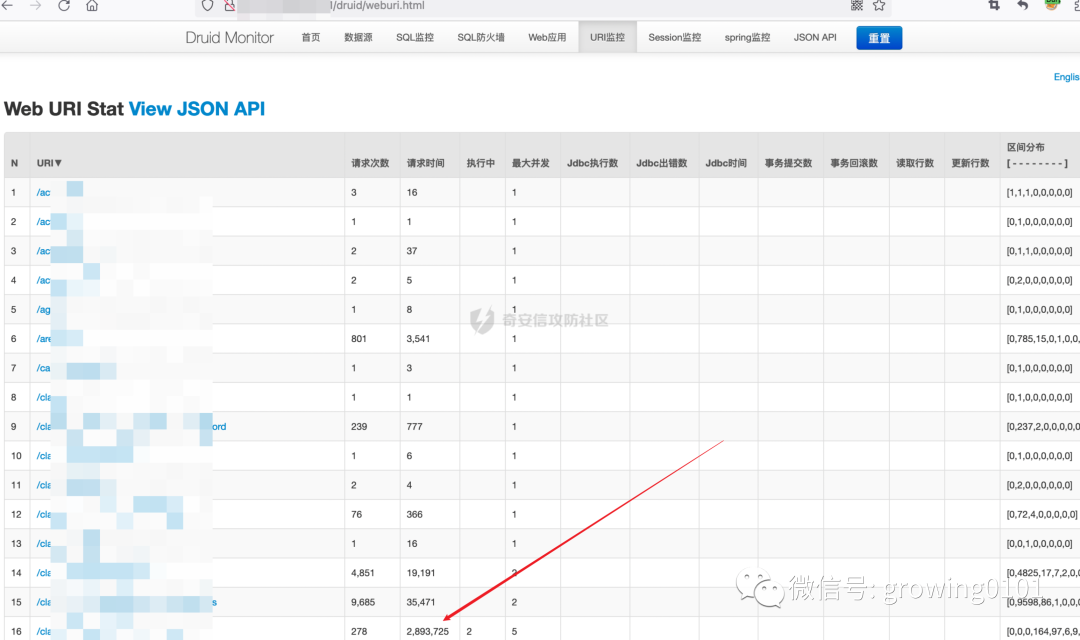The height and width of the screenshot is (640, 1080).
Task: Sort by Jdbc出错数 column header
Action: 661,163
